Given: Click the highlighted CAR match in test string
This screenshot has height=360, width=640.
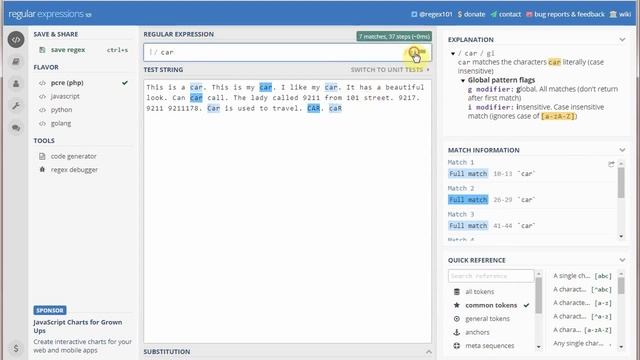Looking at the screenshot, I should (x=313, y=108).
